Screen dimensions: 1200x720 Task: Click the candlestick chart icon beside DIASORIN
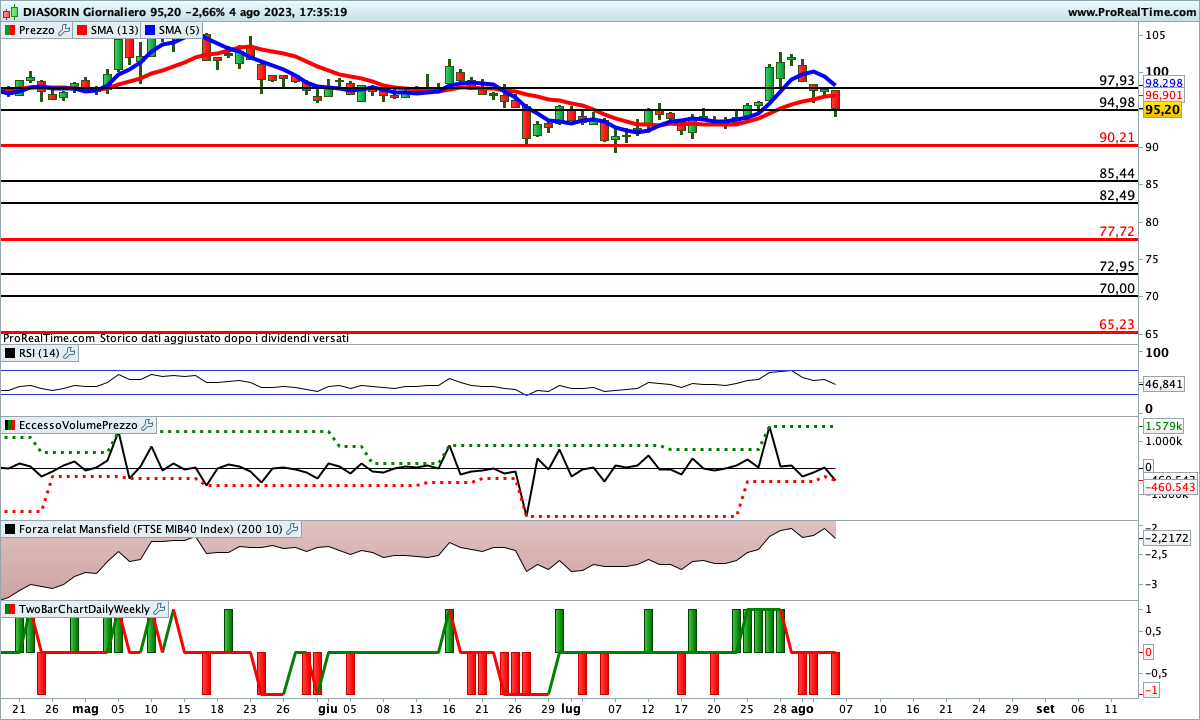click(x=9, y=12)
